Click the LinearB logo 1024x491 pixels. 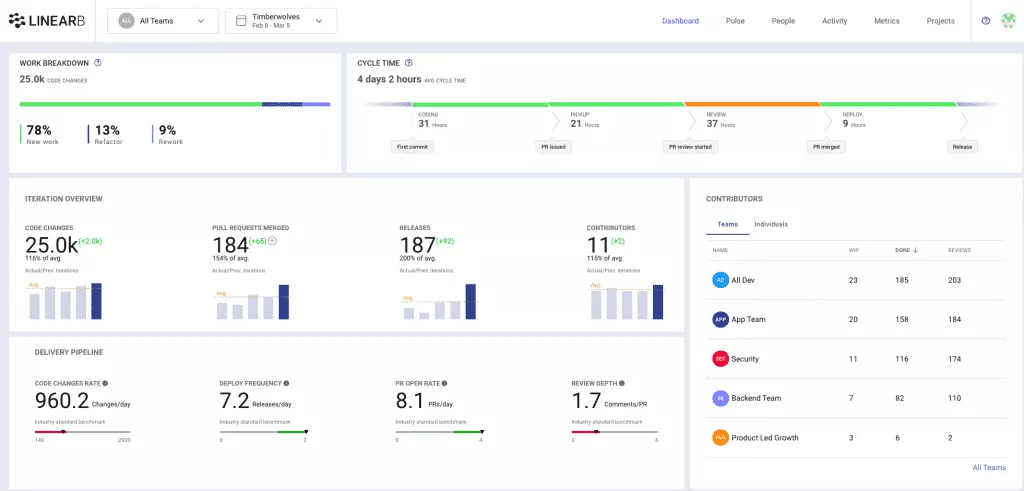(x=46, y=21)
